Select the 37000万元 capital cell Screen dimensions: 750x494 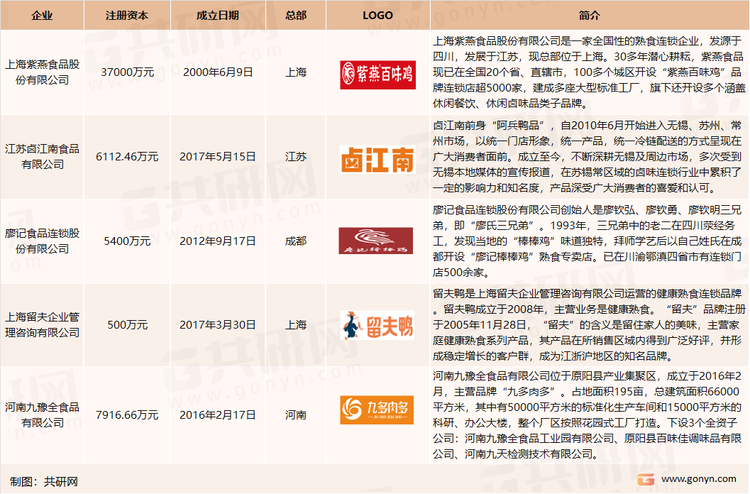pyautogui.click(x=127, y=72)
